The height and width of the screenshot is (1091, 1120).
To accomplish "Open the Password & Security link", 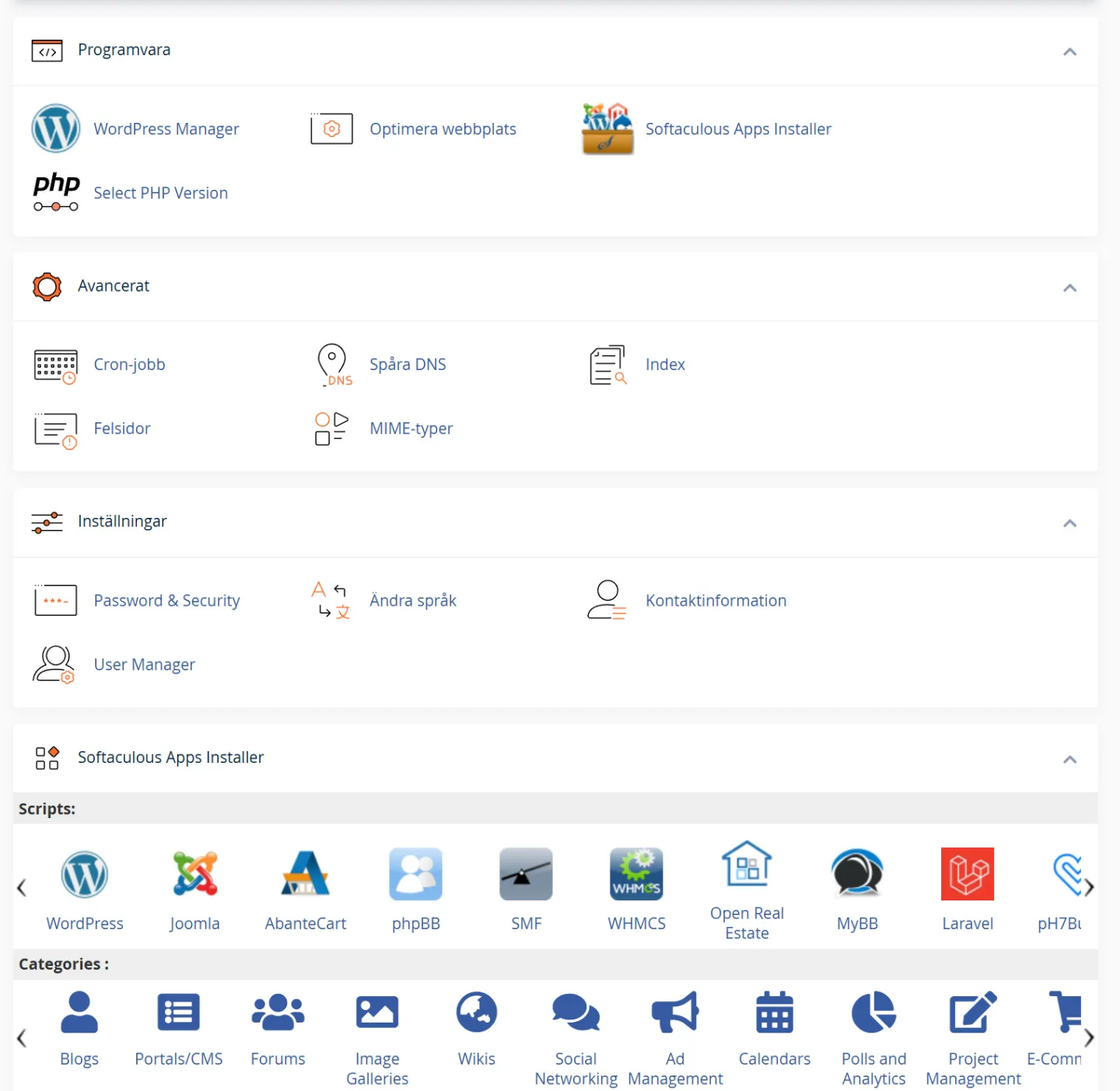I will (166, 600).
